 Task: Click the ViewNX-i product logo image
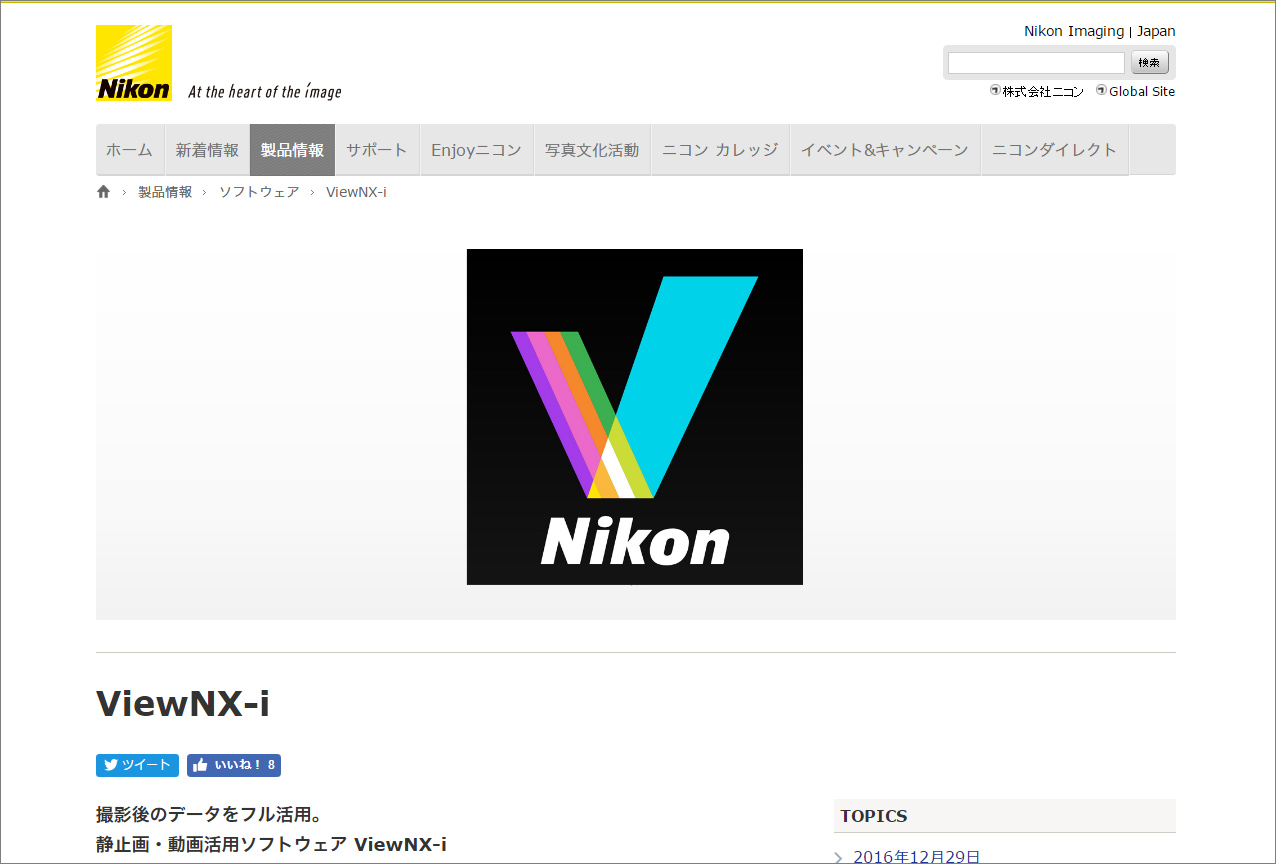pyautogui.click(x=635, y=417)
